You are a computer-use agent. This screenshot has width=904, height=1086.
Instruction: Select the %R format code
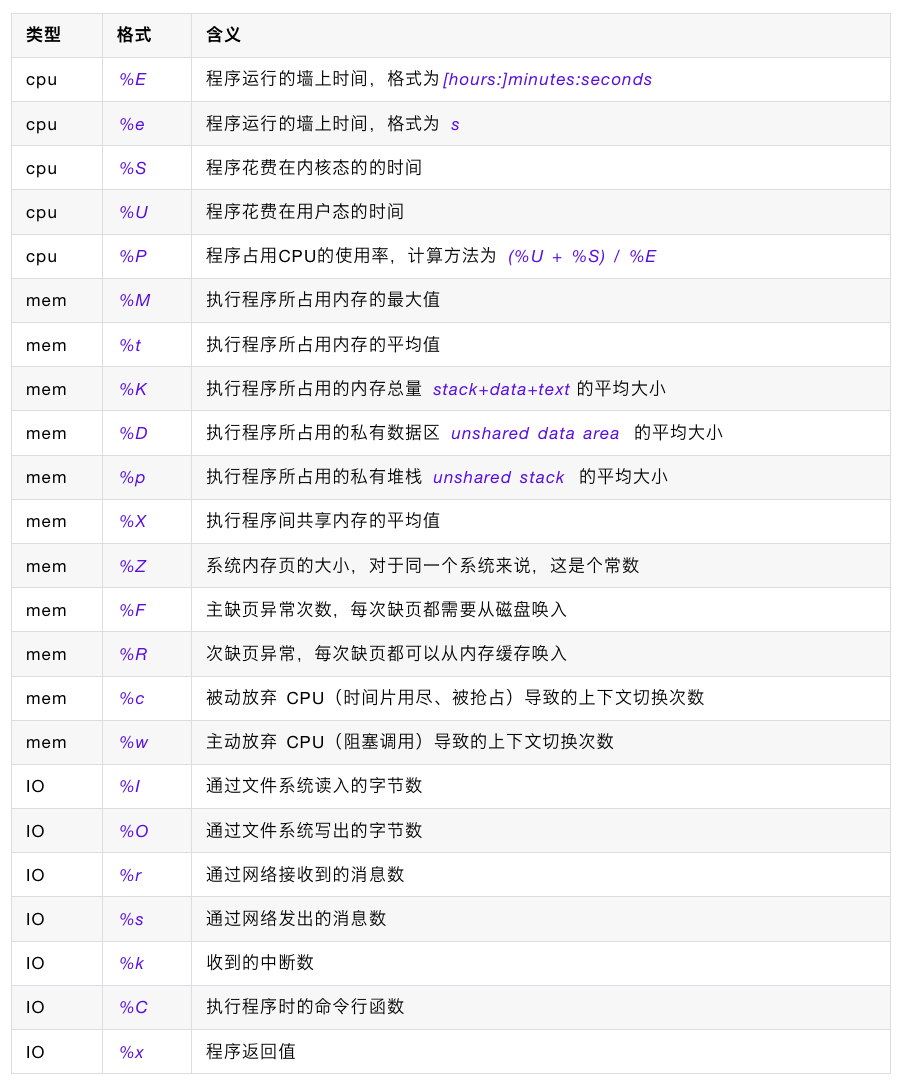[x=133, y=654]
